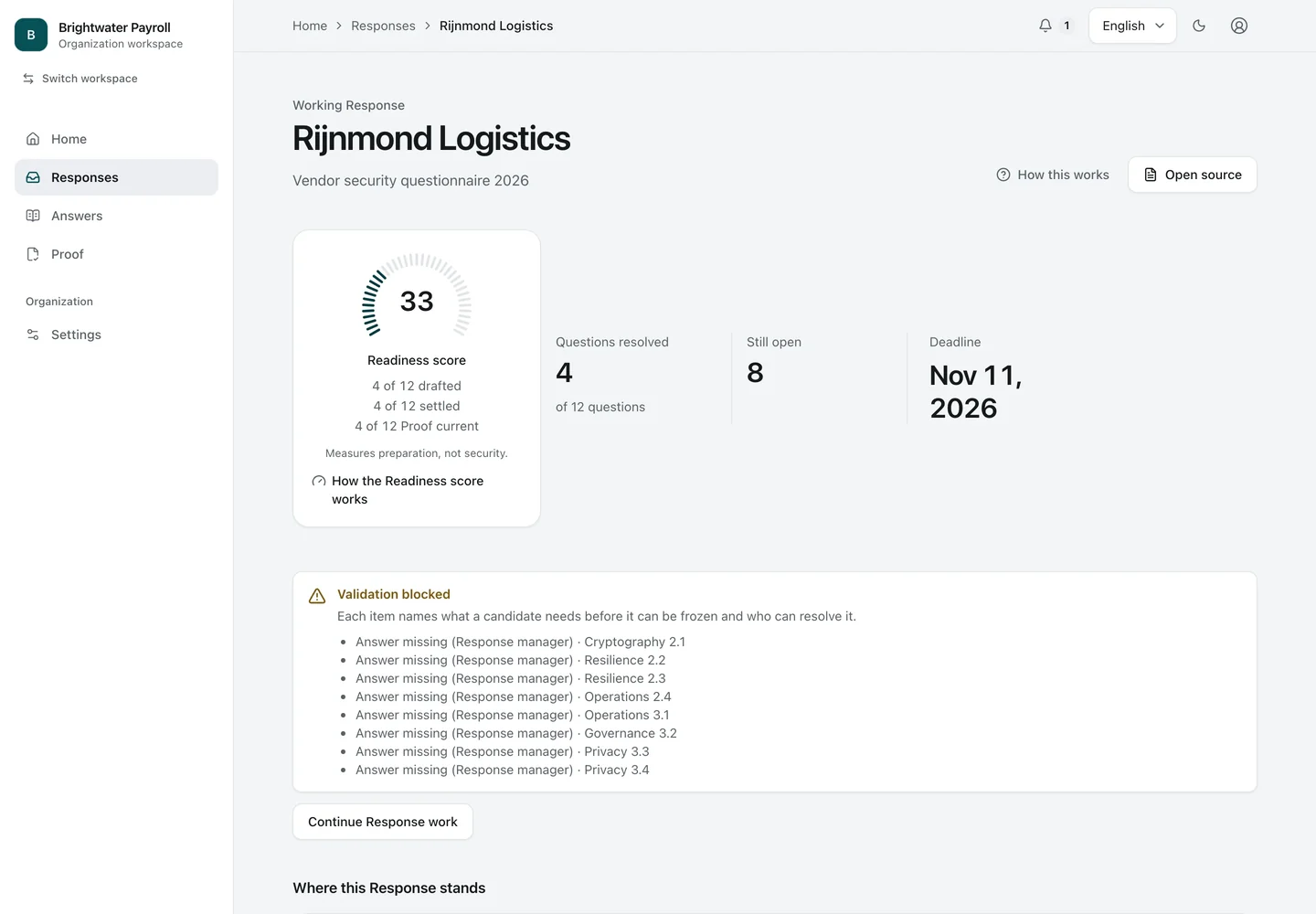The image size is (1316, 914).
Task: Open notifications with the bell icon
Action: (1045, 26)
